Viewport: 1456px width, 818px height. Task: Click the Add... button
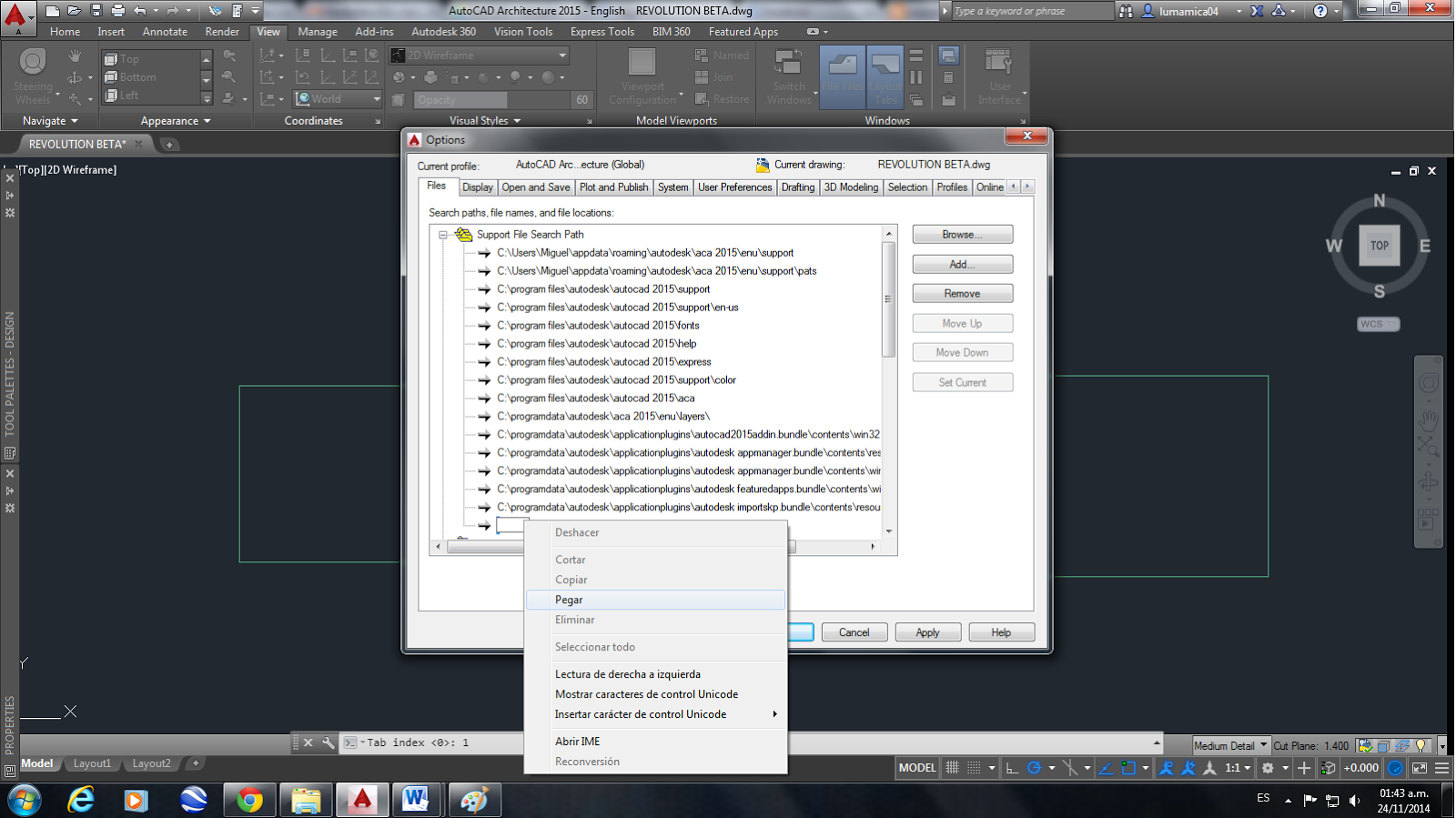pos(962,265)
